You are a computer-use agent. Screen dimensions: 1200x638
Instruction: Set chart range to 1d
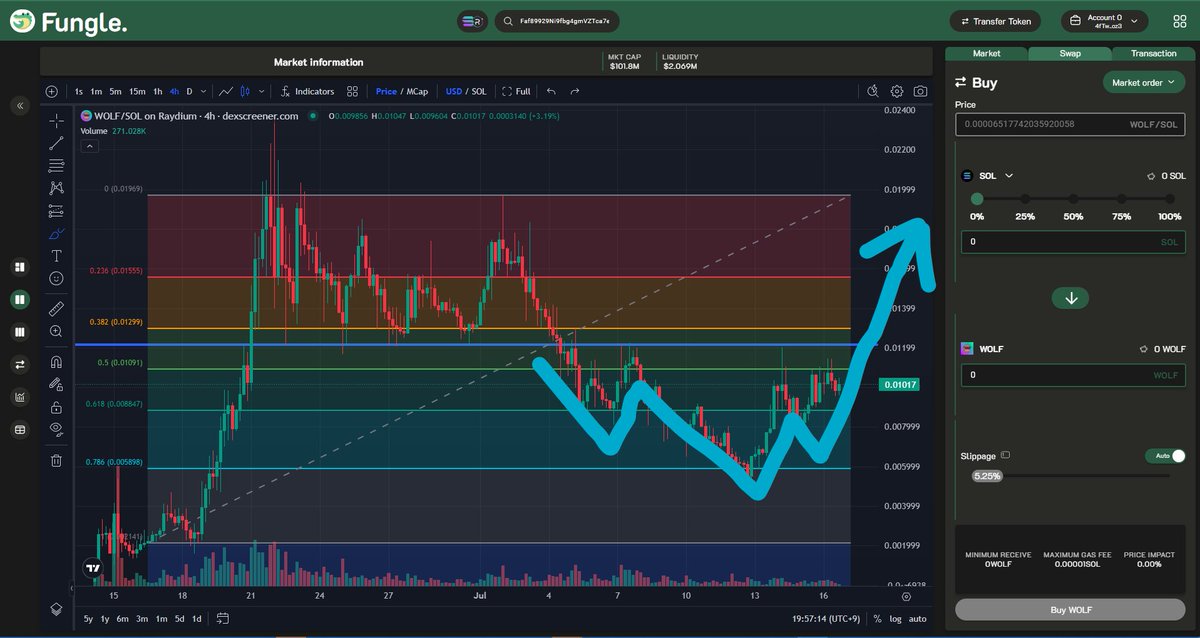[x=196, y=618]
